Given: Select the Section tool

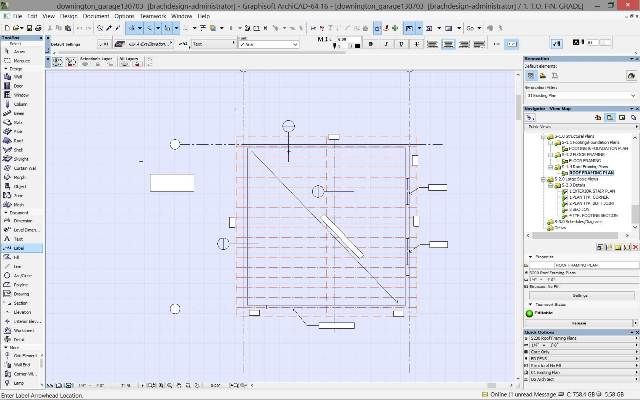Looking at the screenshot, I should 20,303.
